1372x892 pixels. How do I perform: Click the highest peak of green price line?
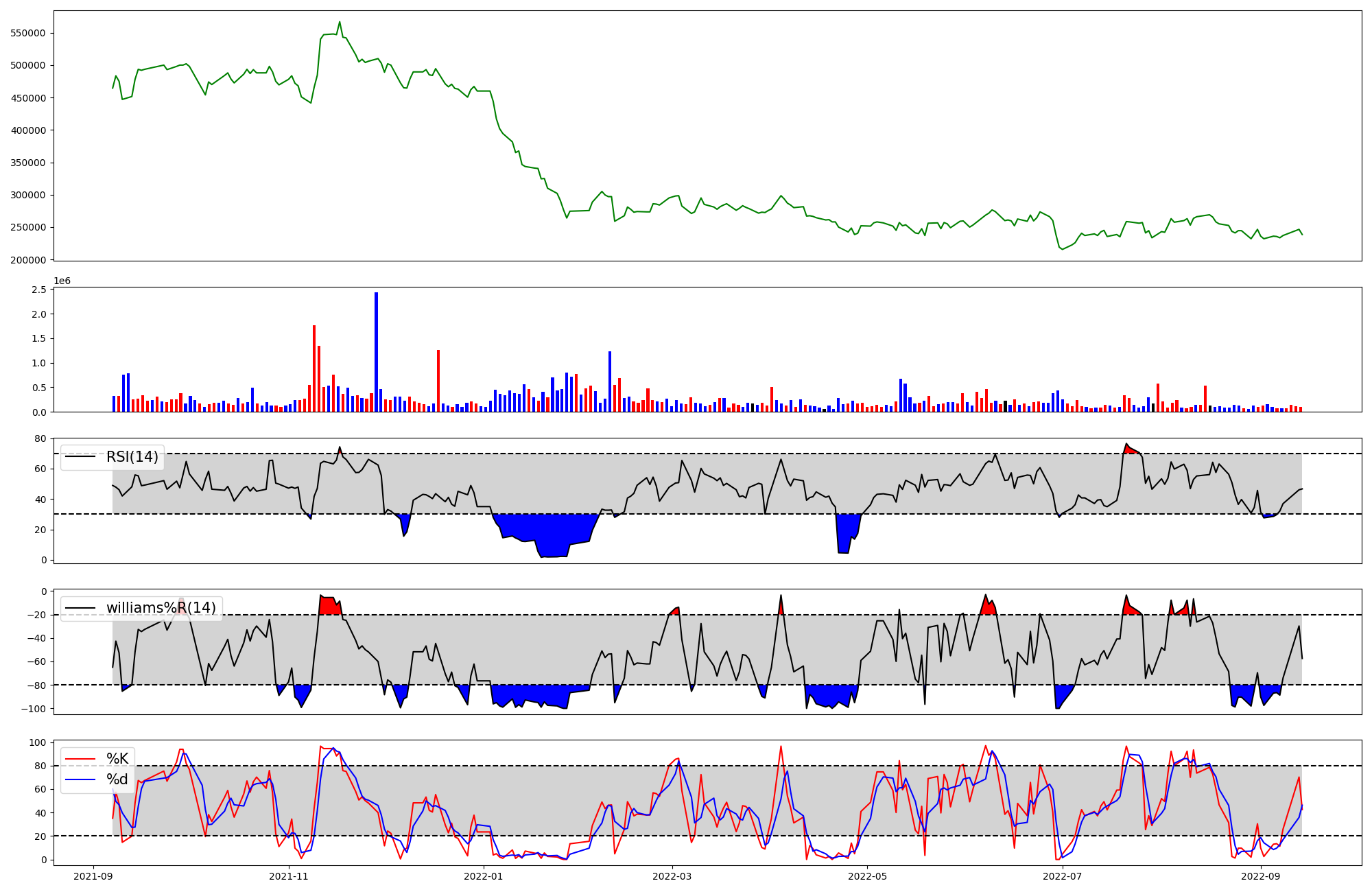tap(340, 22)
